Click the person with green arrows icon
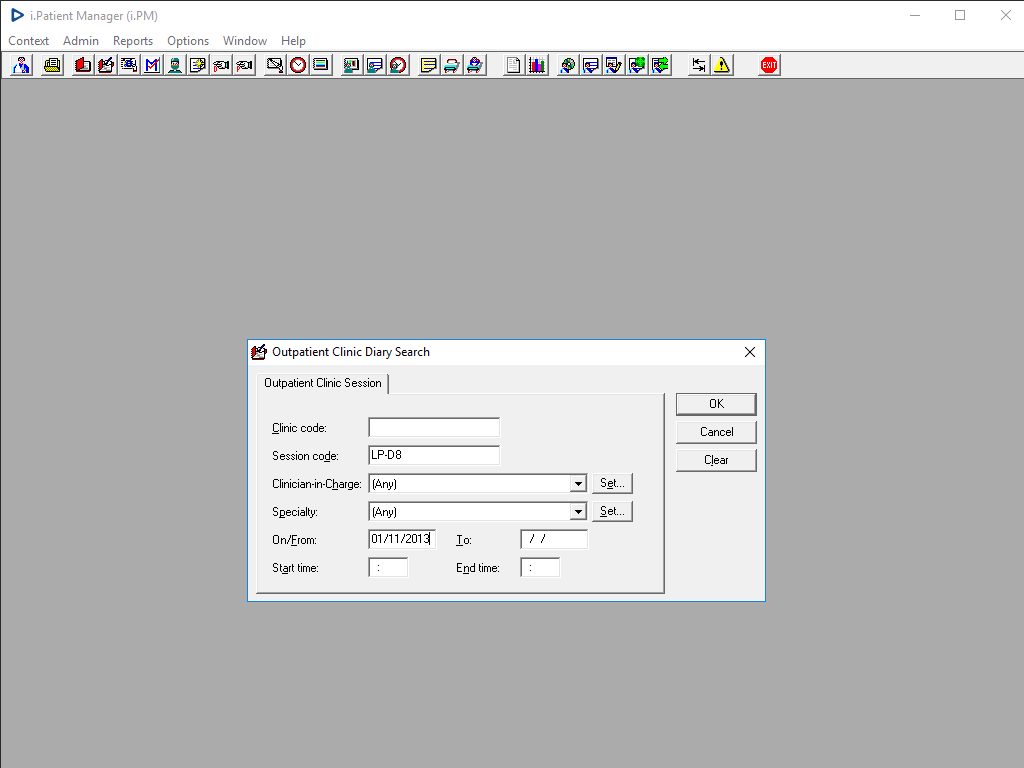Image resolution: width=1024 pixels, height=768 pixels. coord(660,65)
